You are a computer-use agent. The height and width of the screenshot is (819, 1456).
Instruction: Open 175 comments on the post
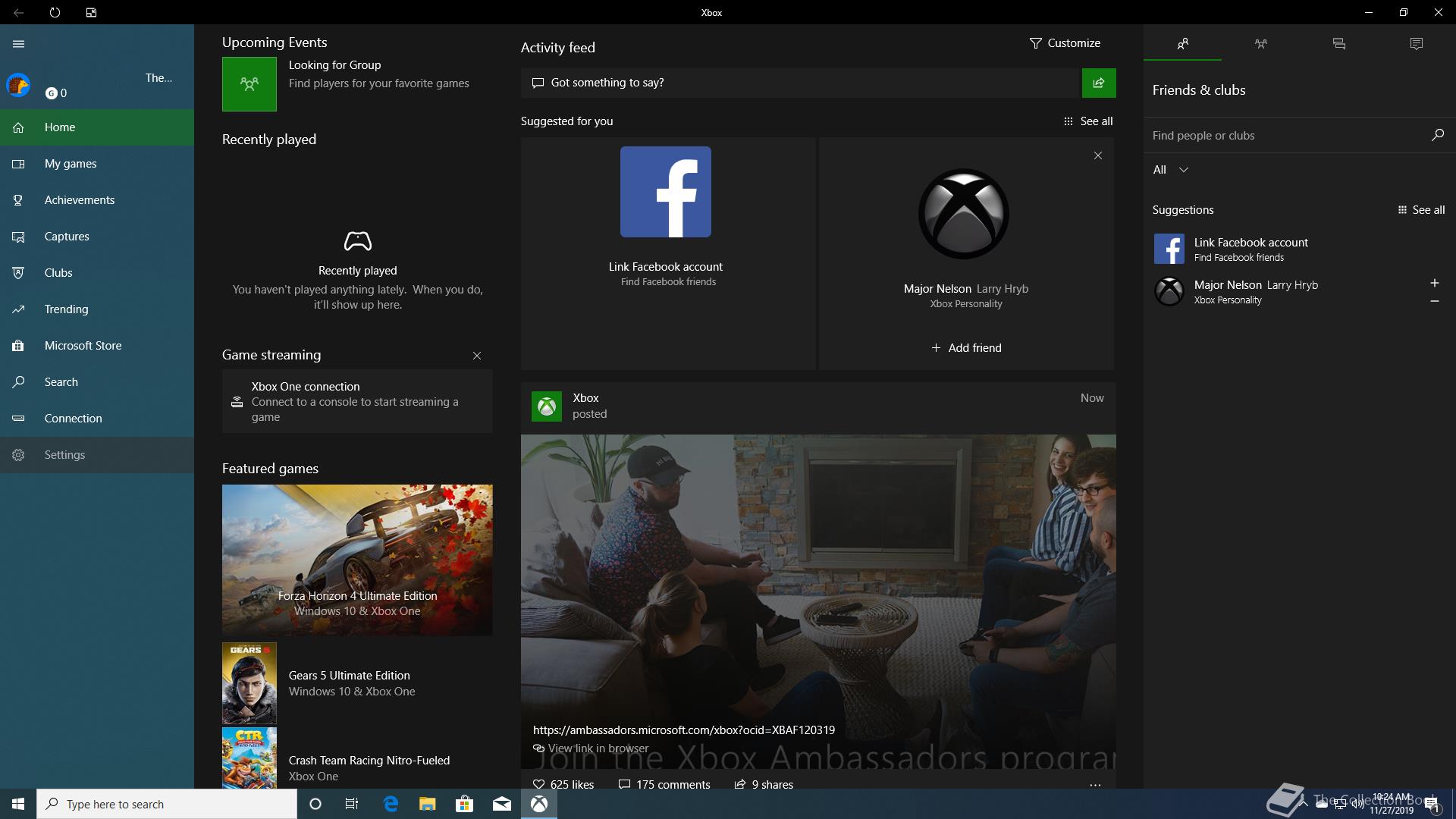(x=664, y=785)
